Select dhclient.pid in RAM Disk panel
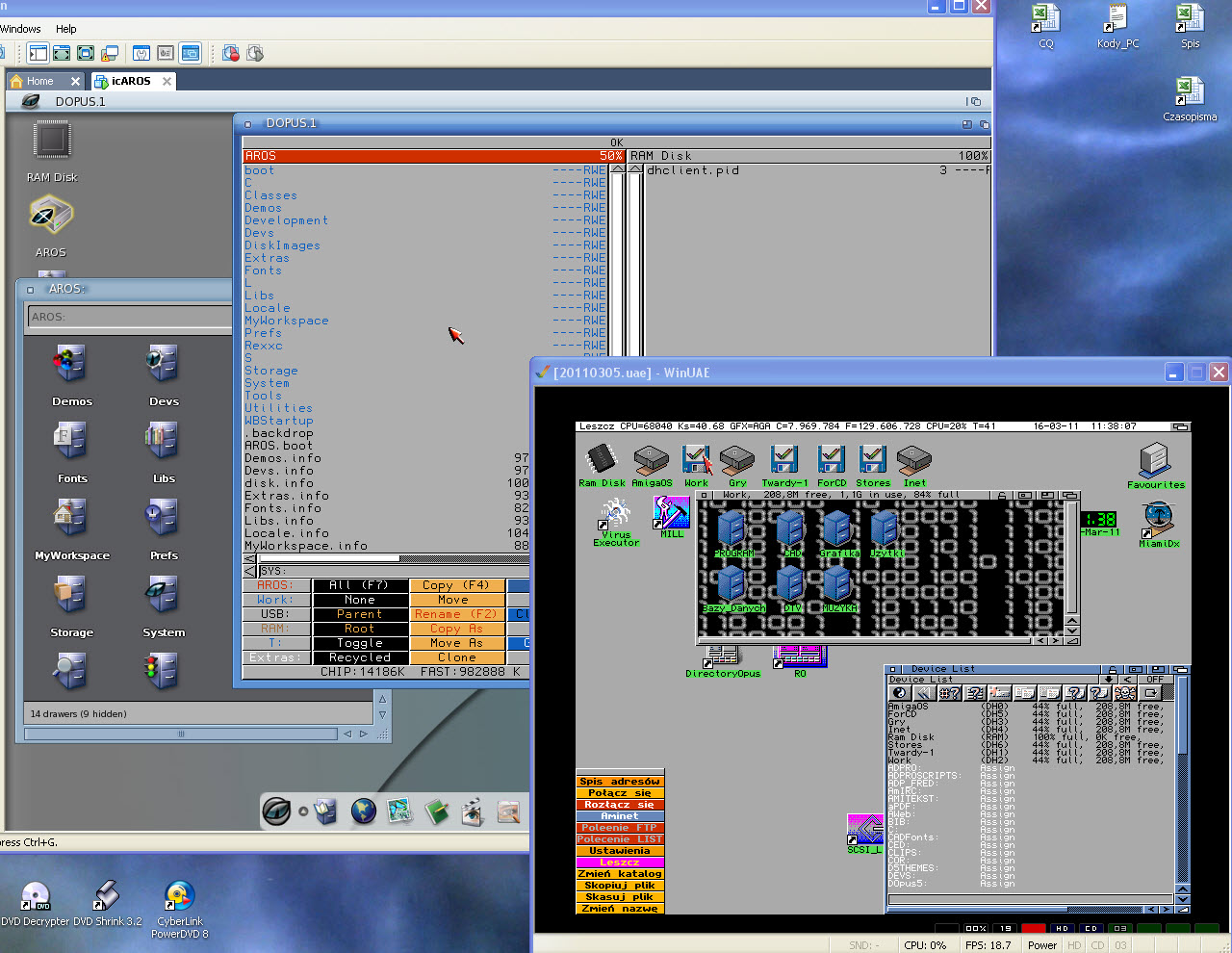Image resolution: width=1232 pixels, height=953 pixels. pos(693,170)
